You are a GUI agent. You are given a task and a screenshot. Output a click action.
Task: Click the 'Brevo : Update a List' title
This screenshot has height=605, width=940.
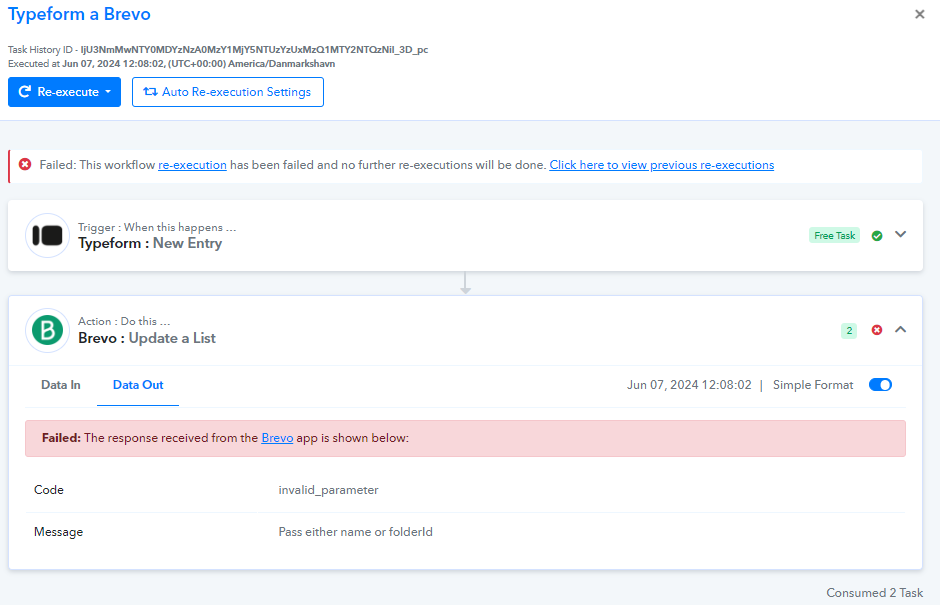147,338
